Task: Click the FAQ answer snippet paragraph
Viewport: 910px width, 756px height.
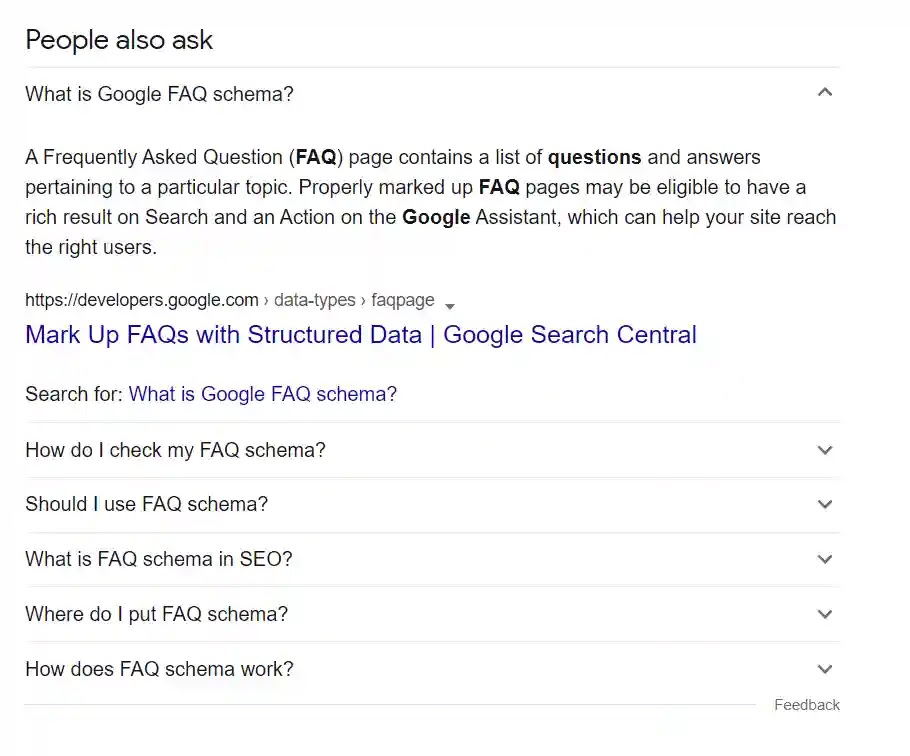Action: (430, 202)
